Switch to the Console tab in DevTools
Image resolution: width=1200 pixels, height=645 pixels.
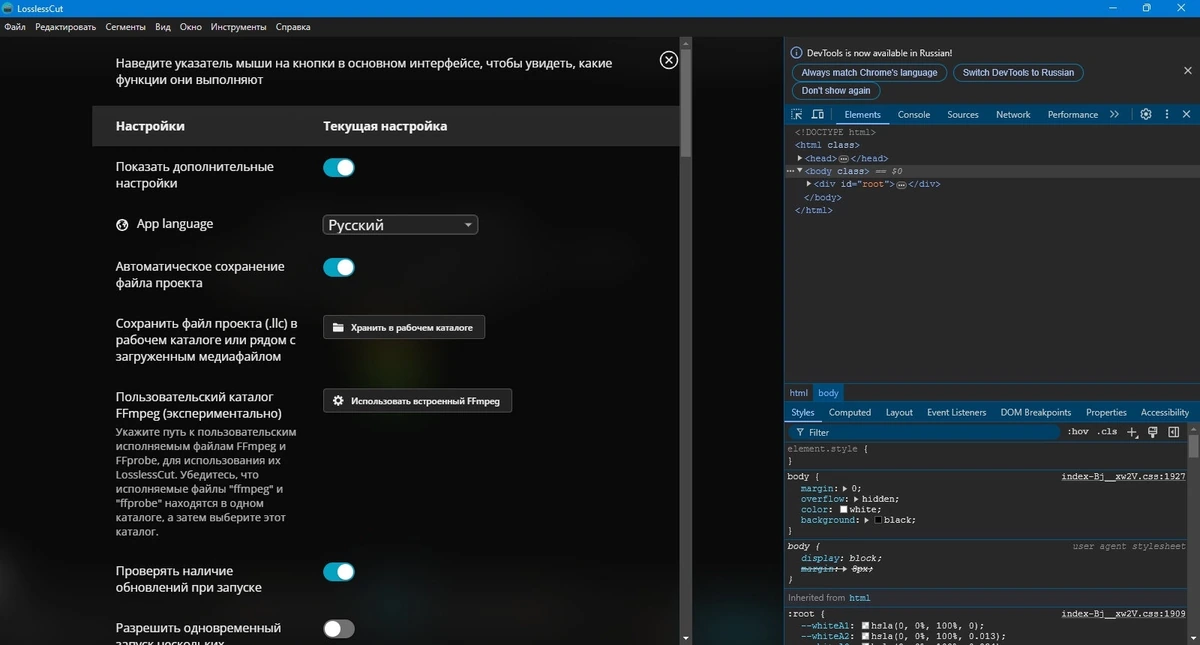tap(914, 114)
